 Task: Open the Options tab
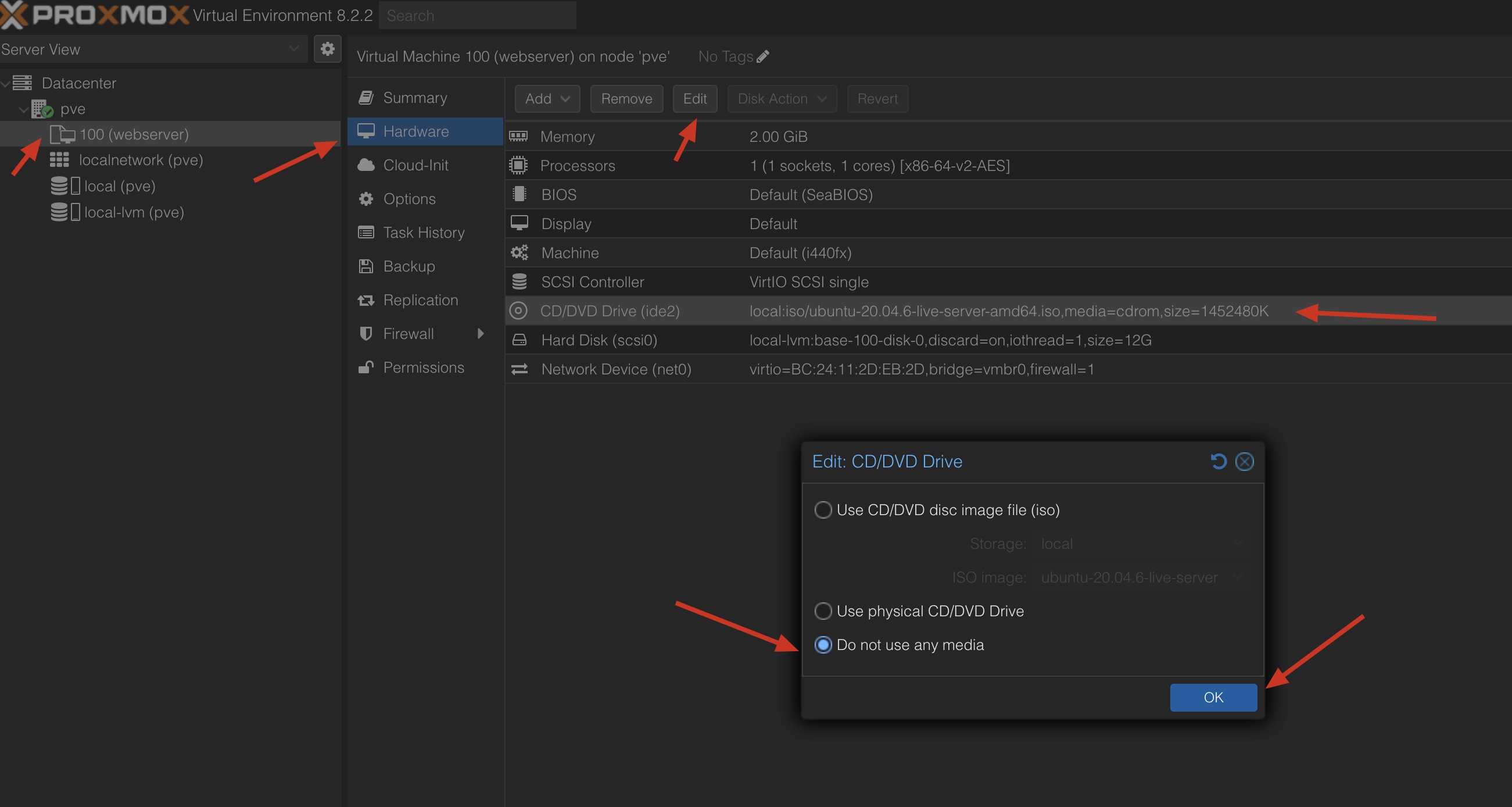coord(425,198)
